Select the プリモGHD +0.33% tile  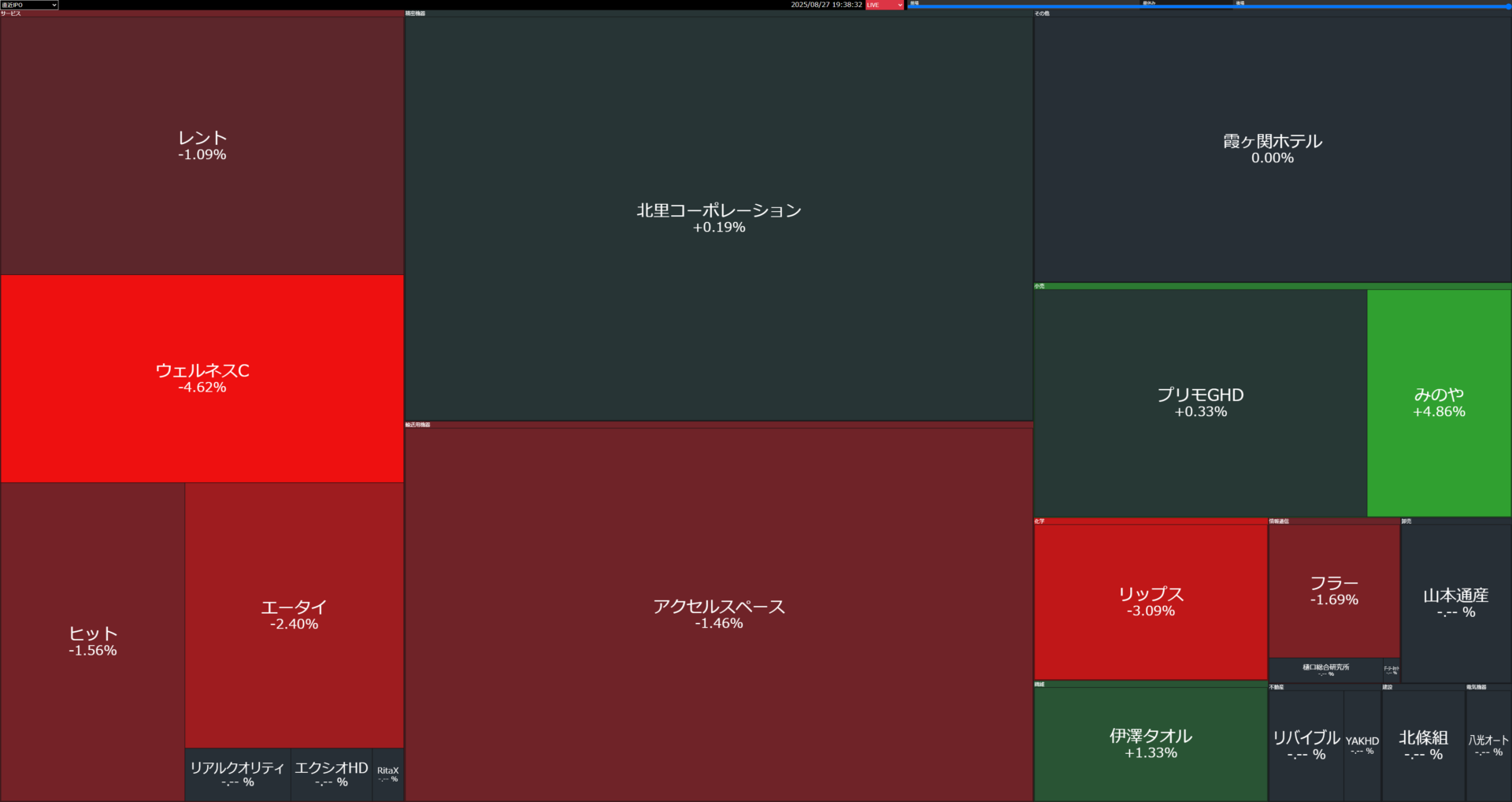click(1200, 403)
